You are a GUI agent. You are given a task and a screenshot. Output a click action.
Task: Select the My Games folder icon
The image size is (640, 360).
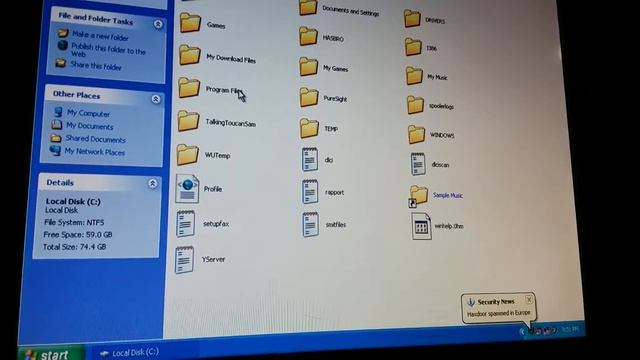click(x=308, y=67)
